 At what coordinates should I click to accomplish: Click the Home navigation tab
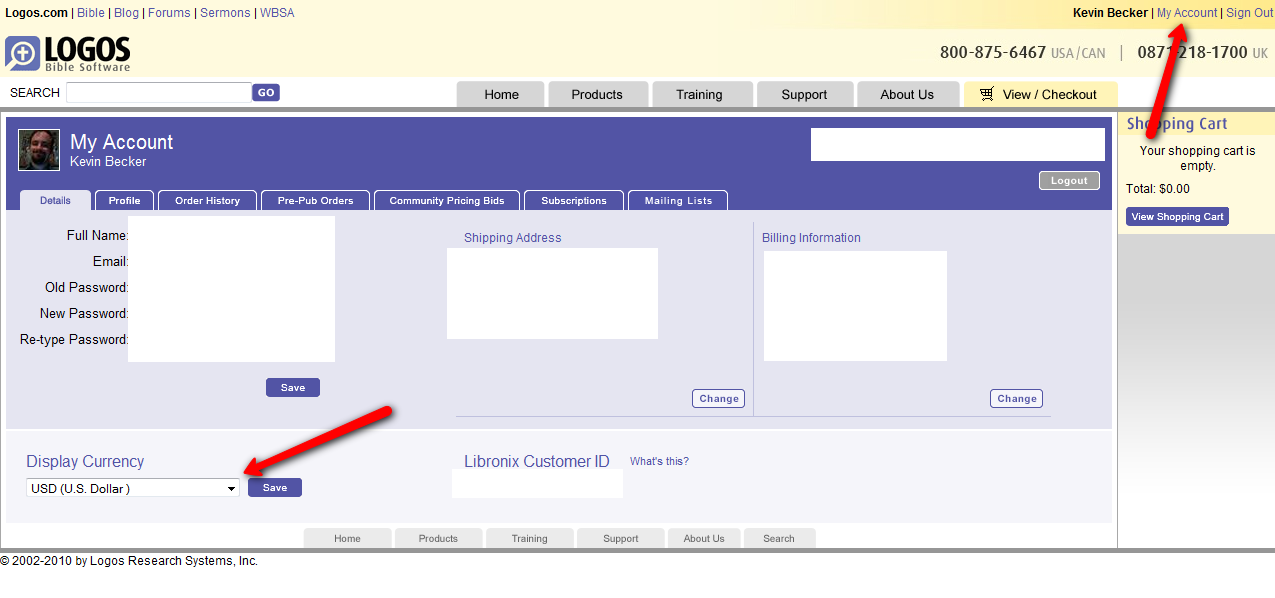(501, 94)
